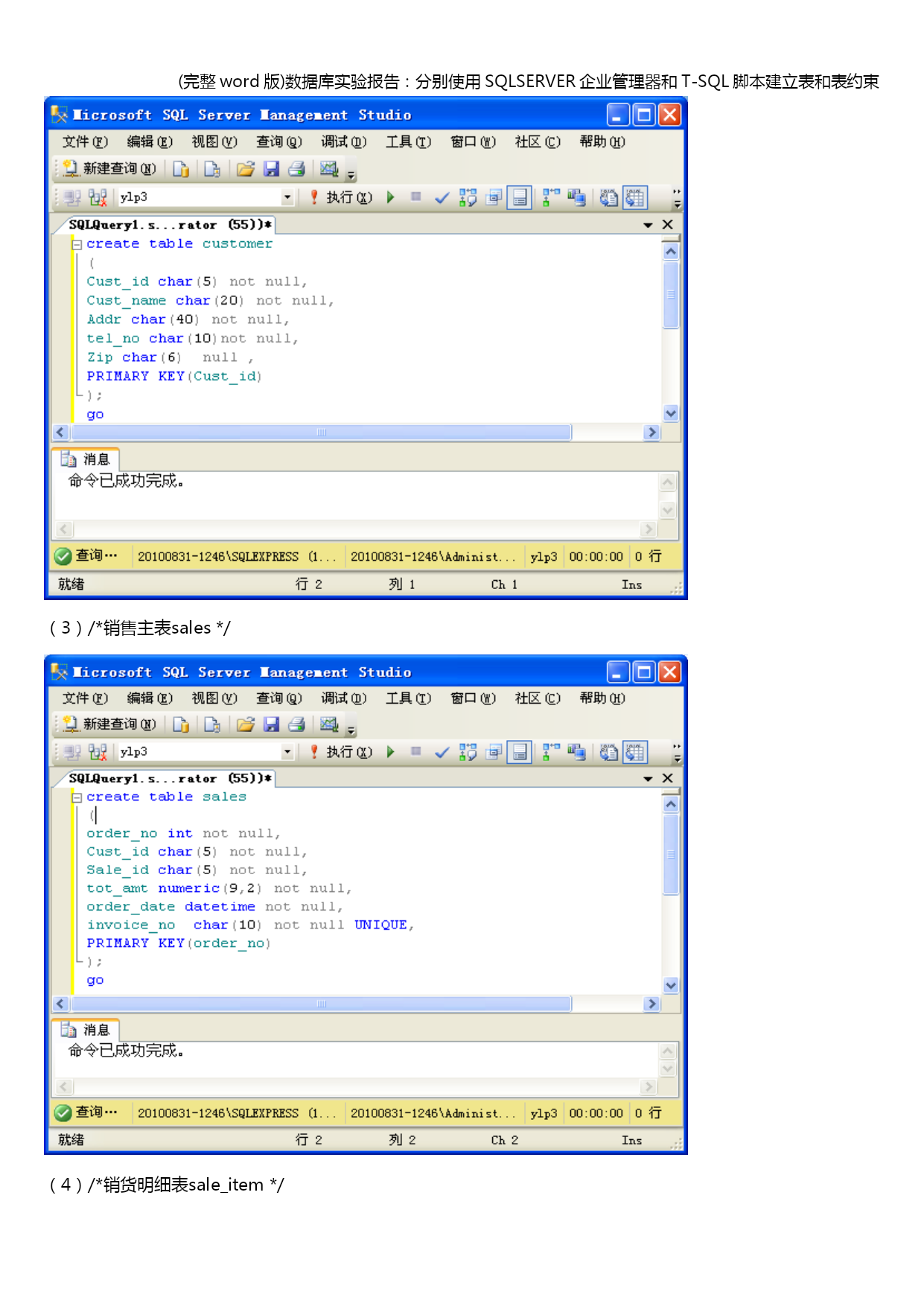924x1306 pixels.
Task: Collapse the create table customer code block
Action: point(76,244)
